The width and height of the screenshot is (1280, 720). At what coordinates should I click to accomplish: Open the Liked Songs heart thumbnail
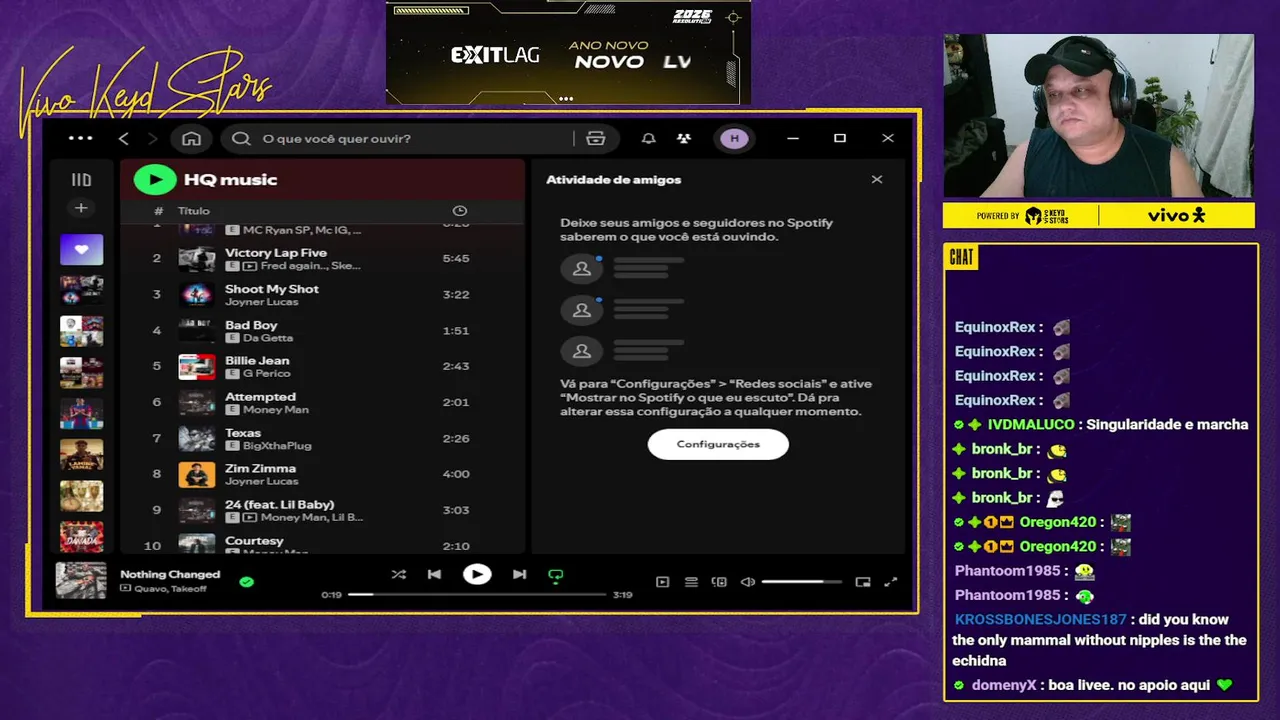pyautogui.click(x=81, y=249)
